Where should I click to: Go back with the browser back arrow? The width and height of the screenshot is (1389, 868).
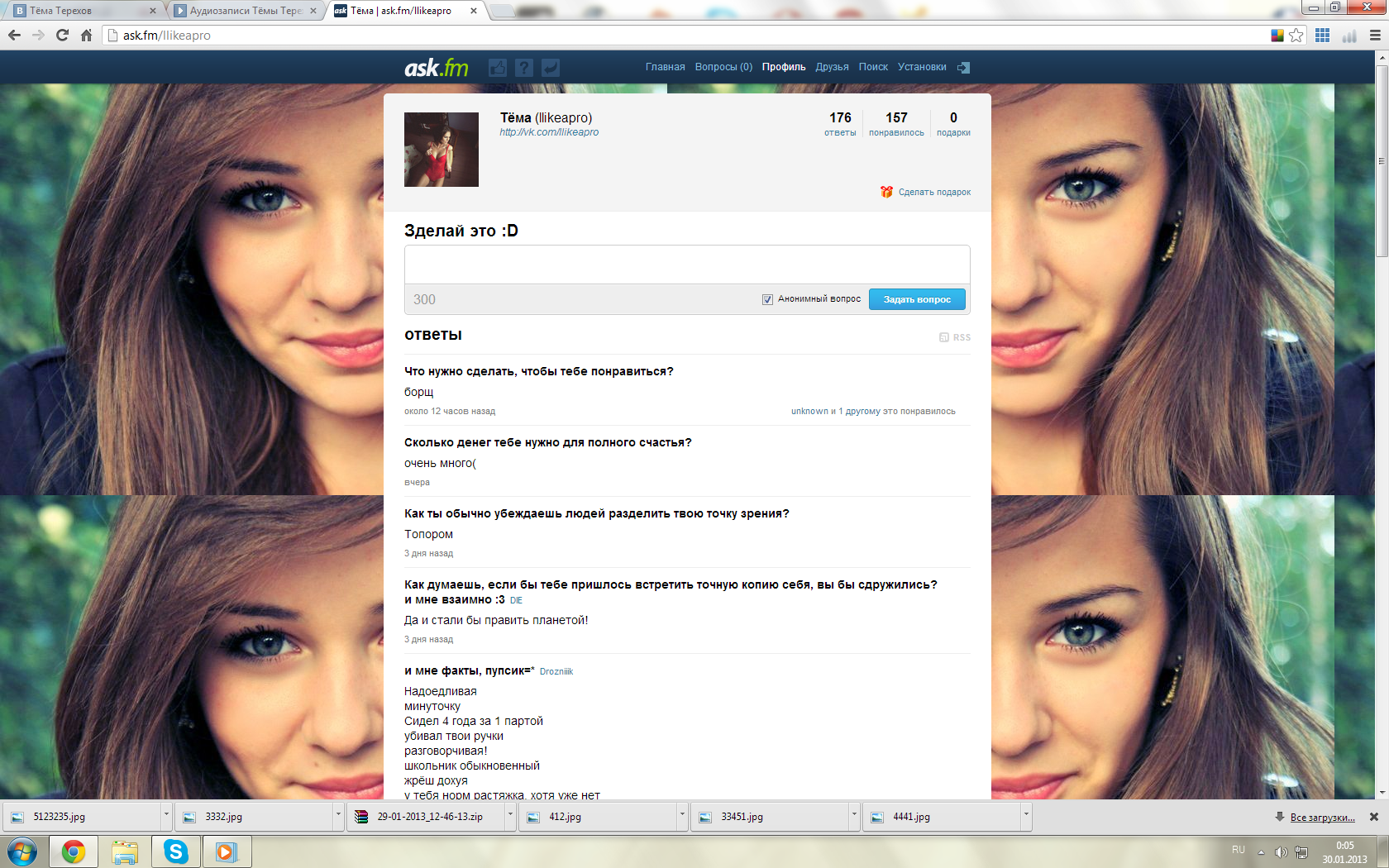tap(14, 35)
